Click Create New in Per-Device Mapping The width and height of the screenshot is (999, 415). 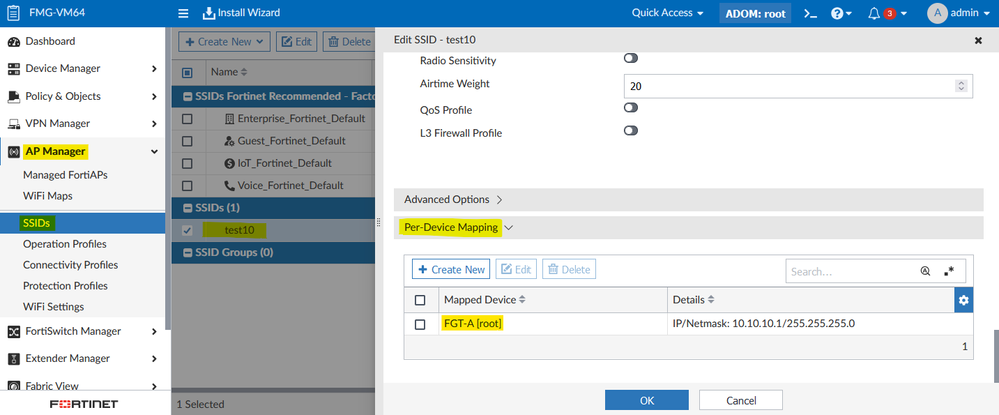coord(450,270)
